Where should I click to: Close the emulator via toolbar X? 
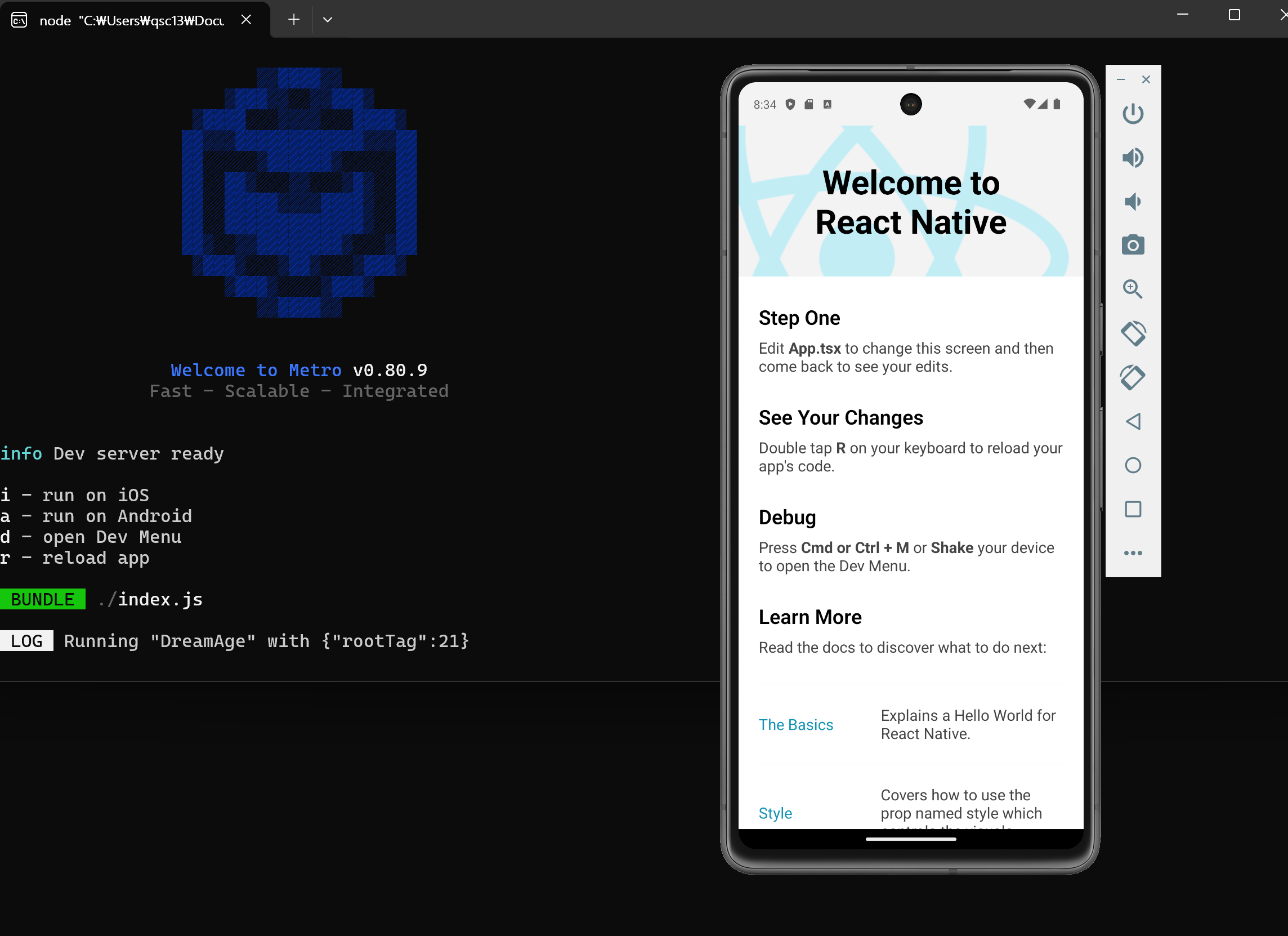coord(1146,79)
